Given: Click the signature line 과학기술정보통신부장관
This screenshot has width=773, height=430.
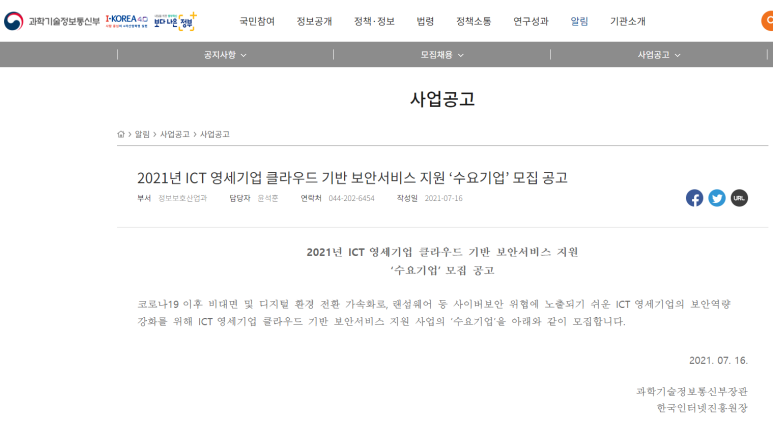Looking at the screenshot, I should pos(692,392).
